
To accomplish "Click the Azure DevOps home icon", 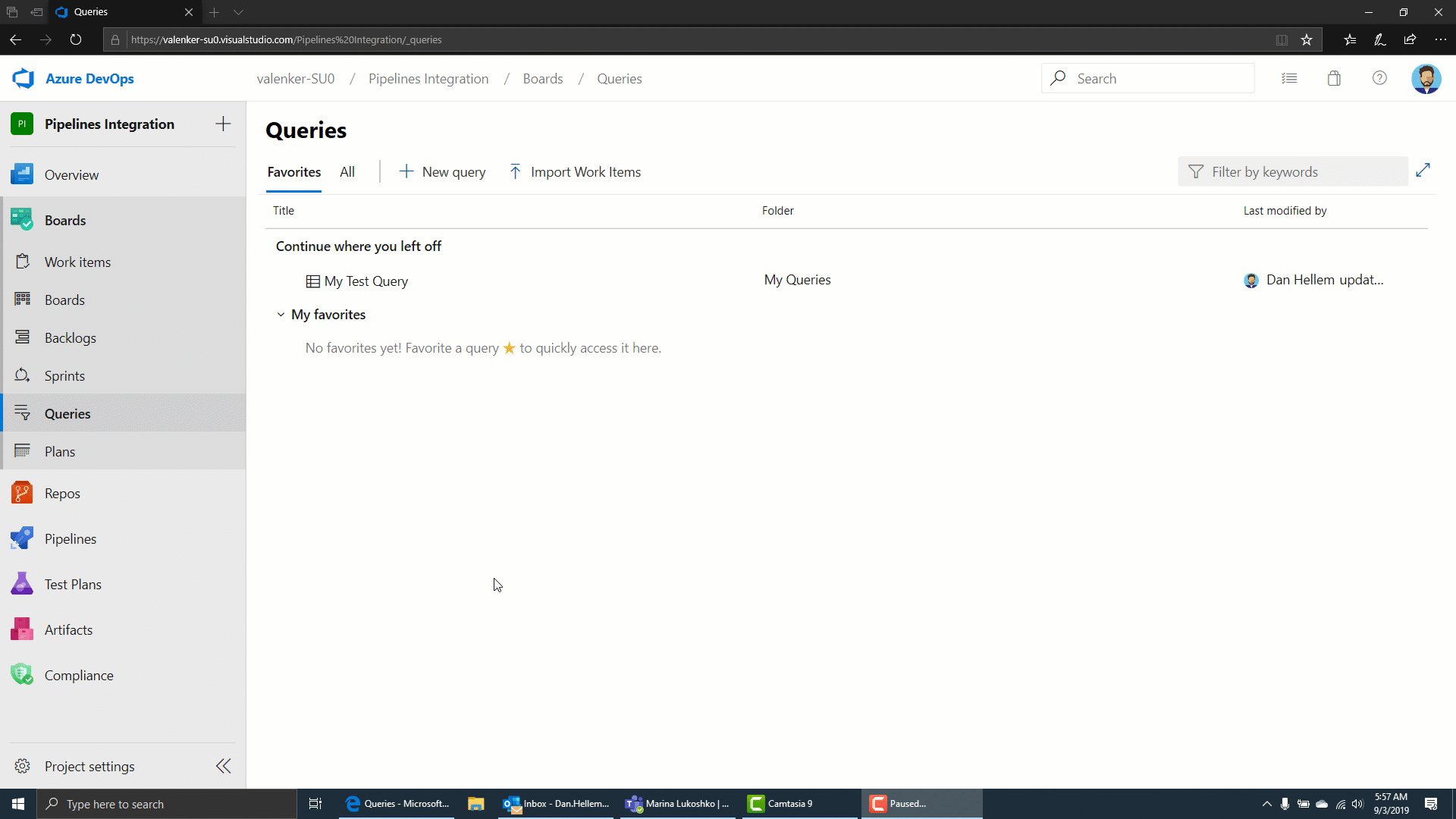I will coord(24,77).
